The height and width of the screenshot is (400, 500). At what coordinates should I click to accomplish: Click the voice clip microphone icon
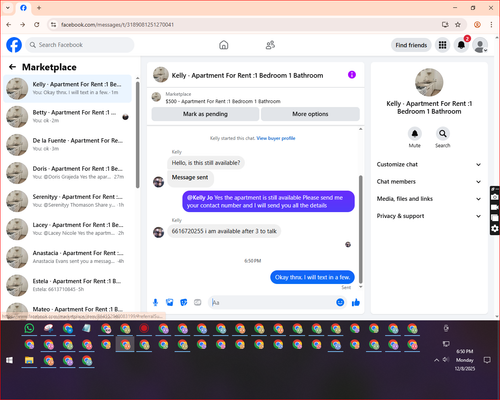155,302
